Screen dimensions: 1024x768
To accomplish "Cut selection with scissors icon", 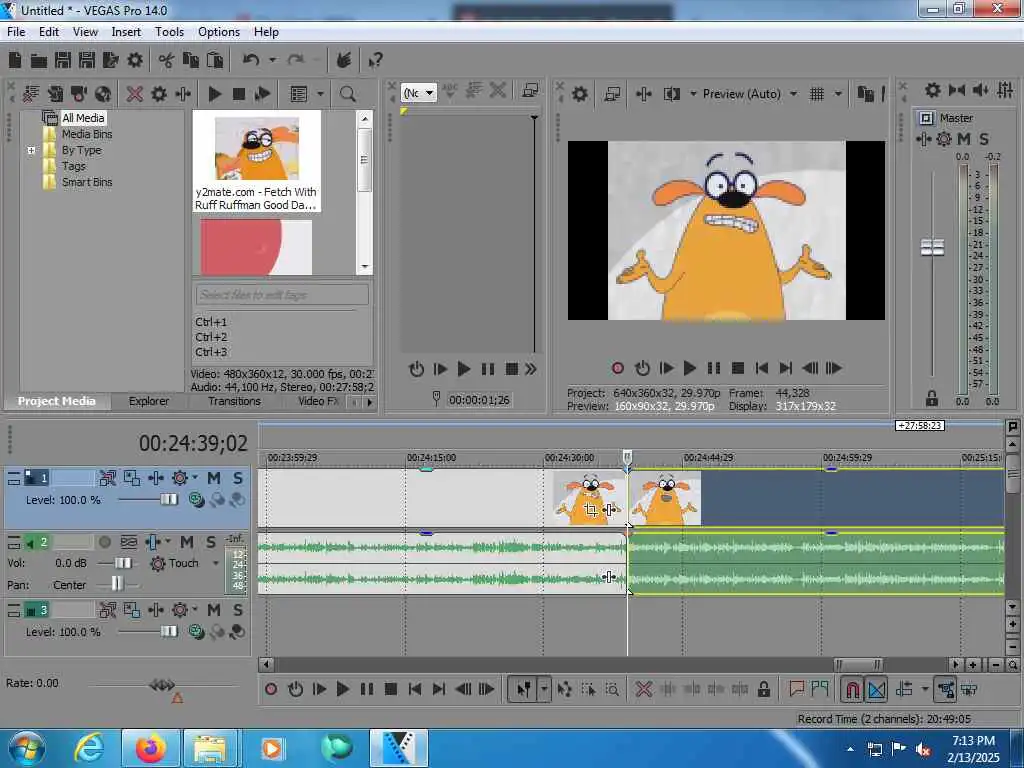I will tap(166, 60).
